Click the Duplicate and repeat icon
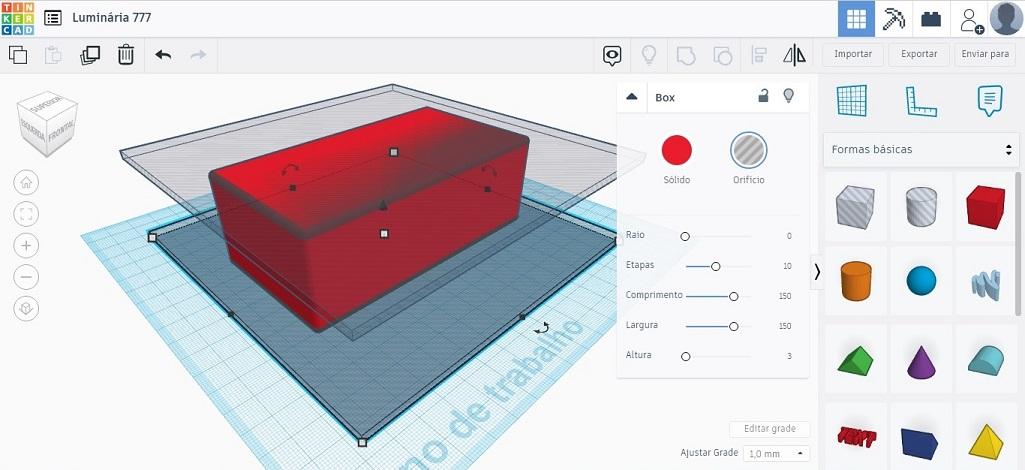This screenshot has height=470, width=1025. (90, 55)
